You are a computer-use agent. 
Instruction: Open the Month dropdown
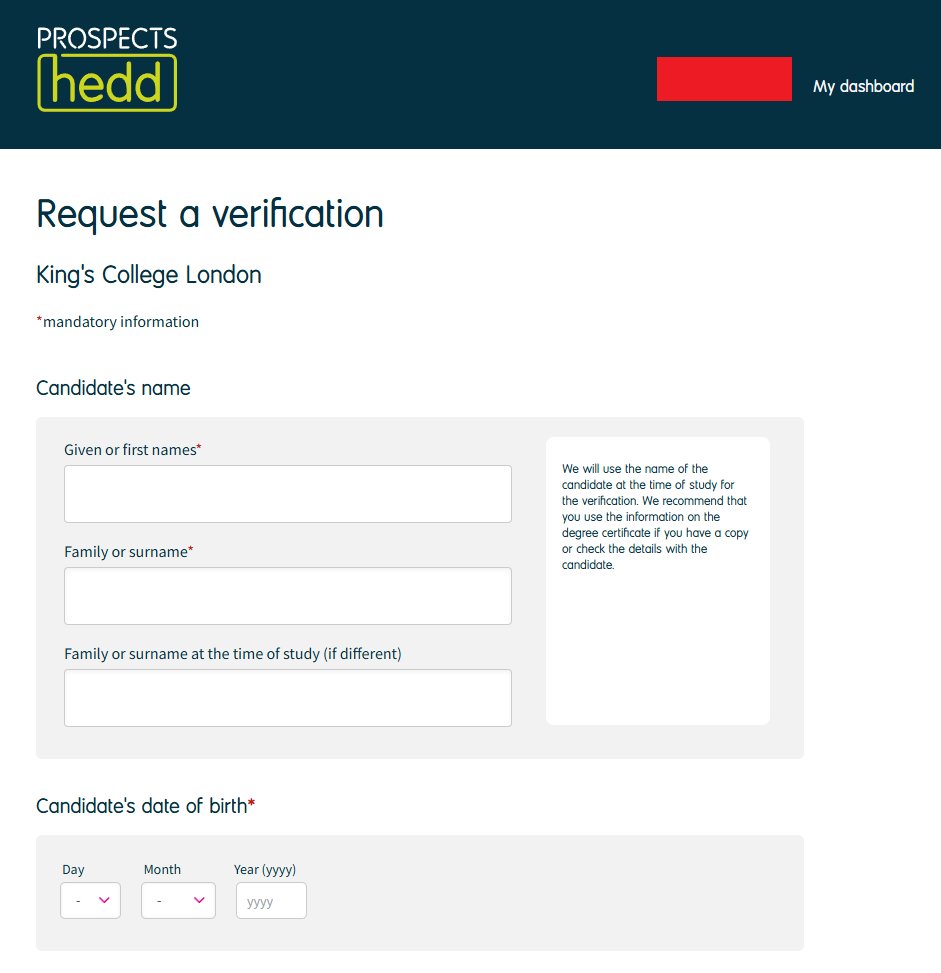[x=178, y=900]
